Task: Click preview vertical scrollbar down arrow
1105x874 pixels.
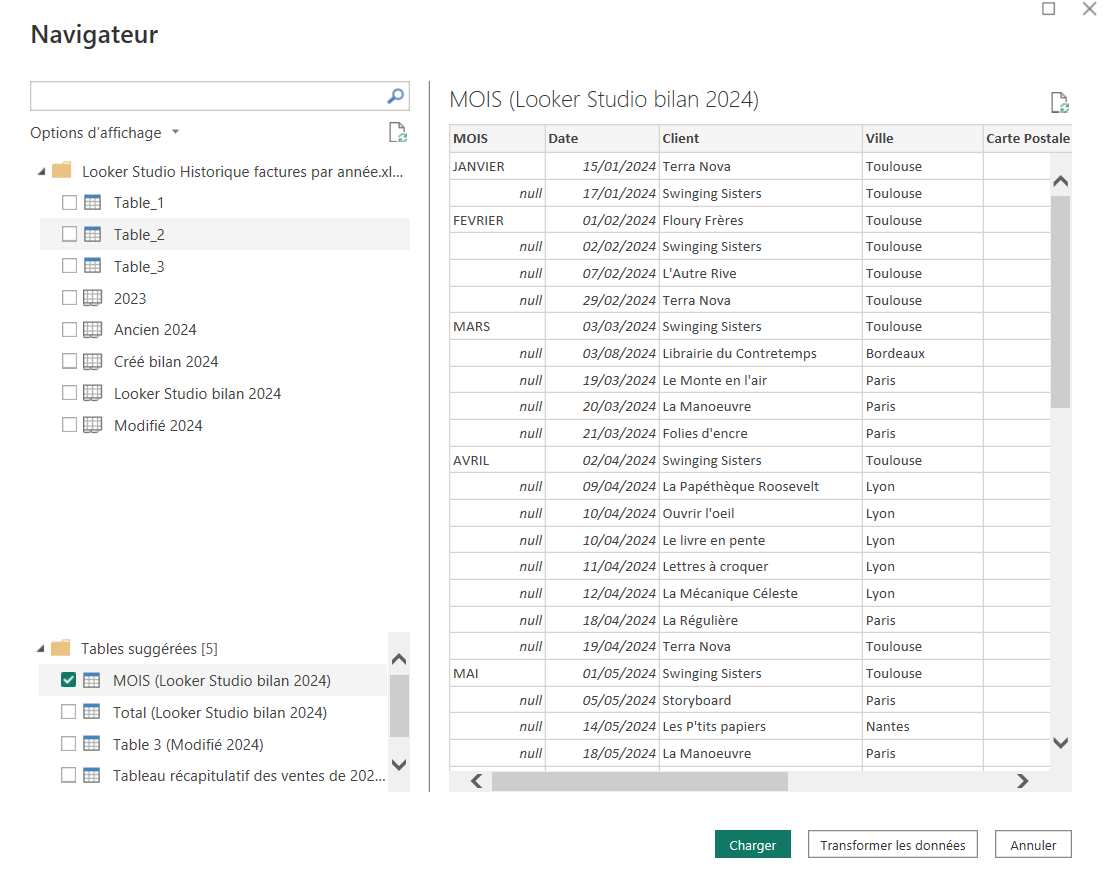Action: (1061, 742)
